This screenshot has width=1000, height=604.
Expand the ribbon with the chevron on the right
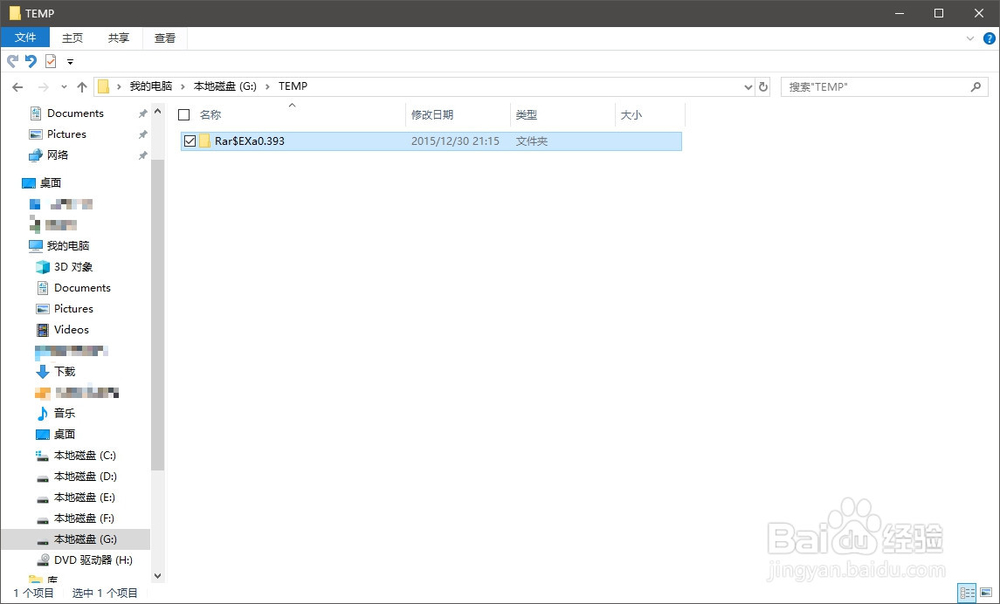pos(968,38)
